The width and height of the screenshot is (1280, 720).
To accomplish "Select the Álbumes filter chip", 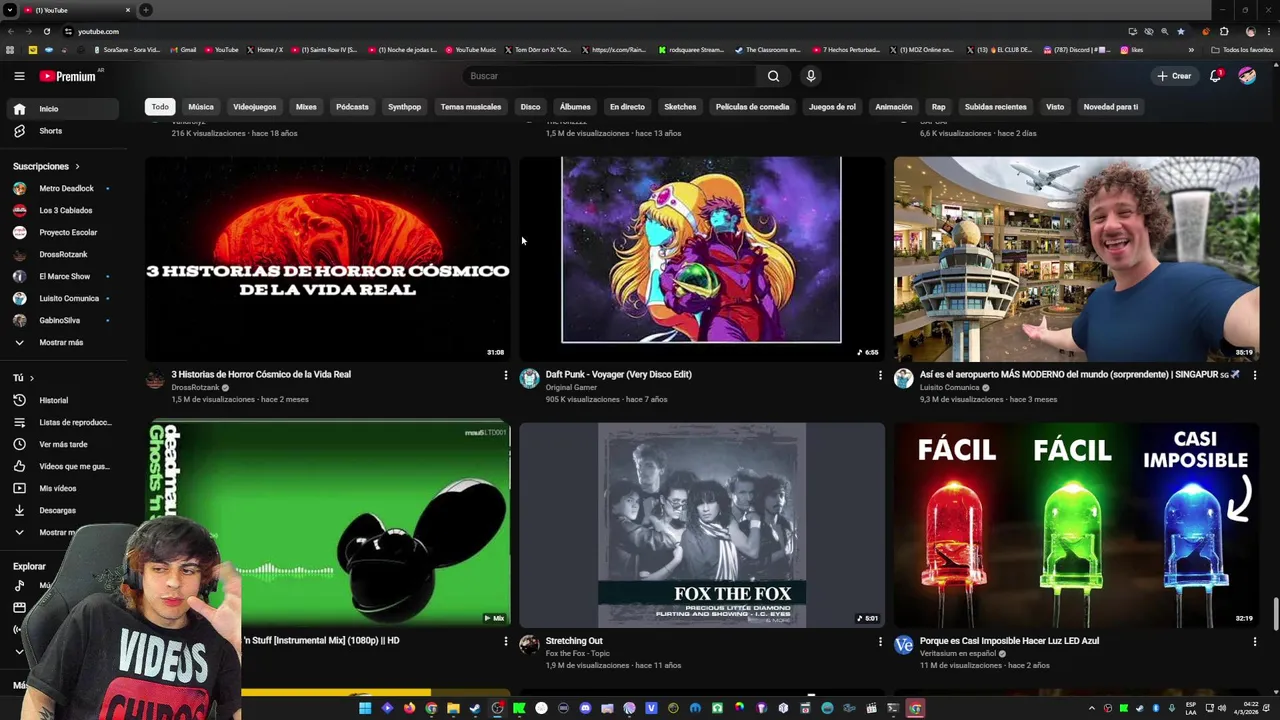I will (x=575, y=107).
